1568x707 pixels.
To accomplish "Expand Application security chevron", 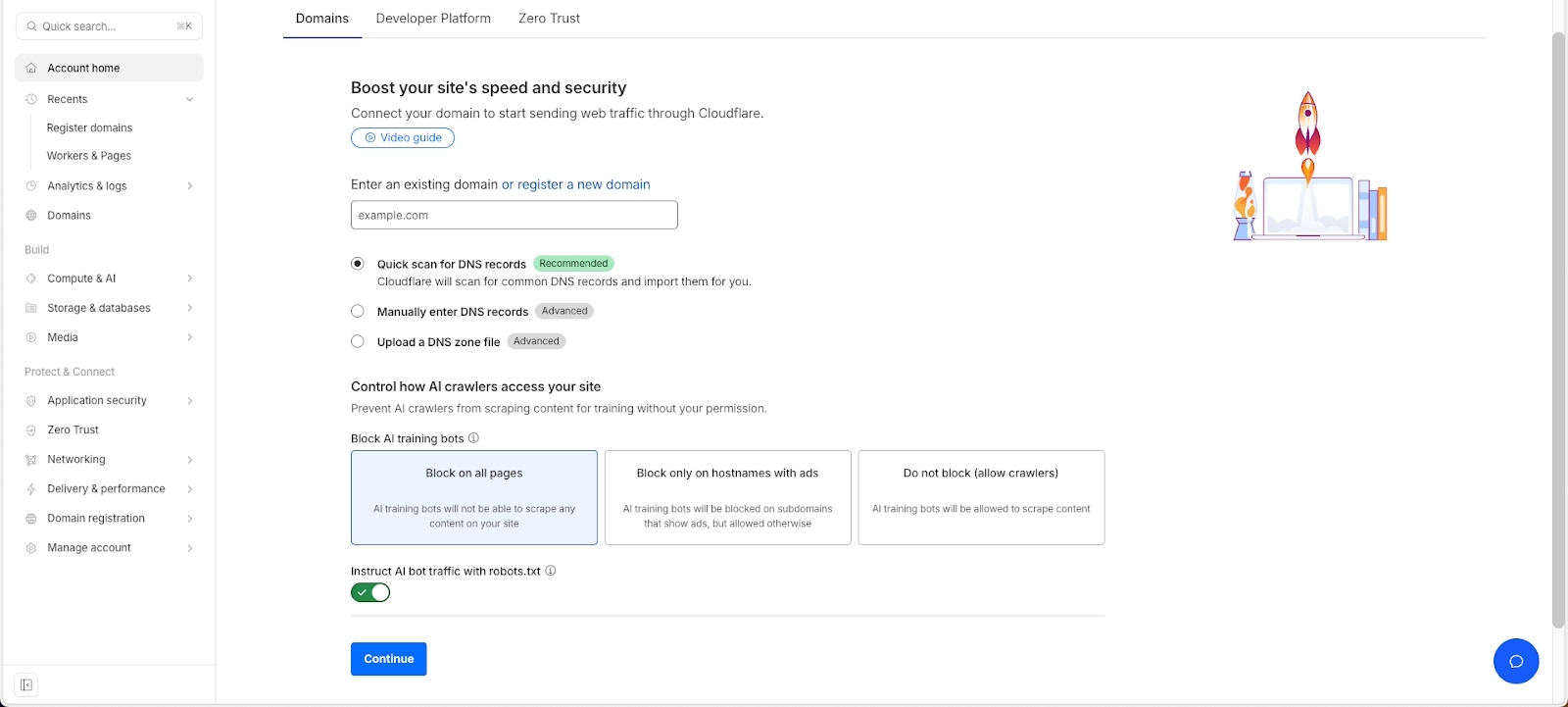I will 189,401.
